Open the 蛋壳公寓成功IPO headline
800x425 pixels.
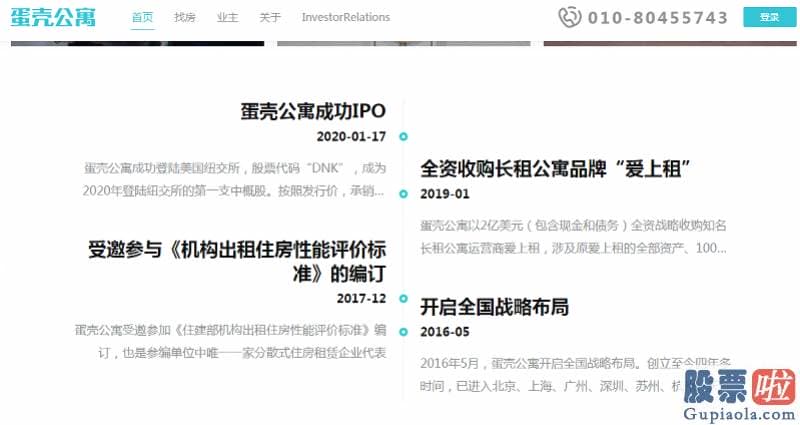point(313,111)
